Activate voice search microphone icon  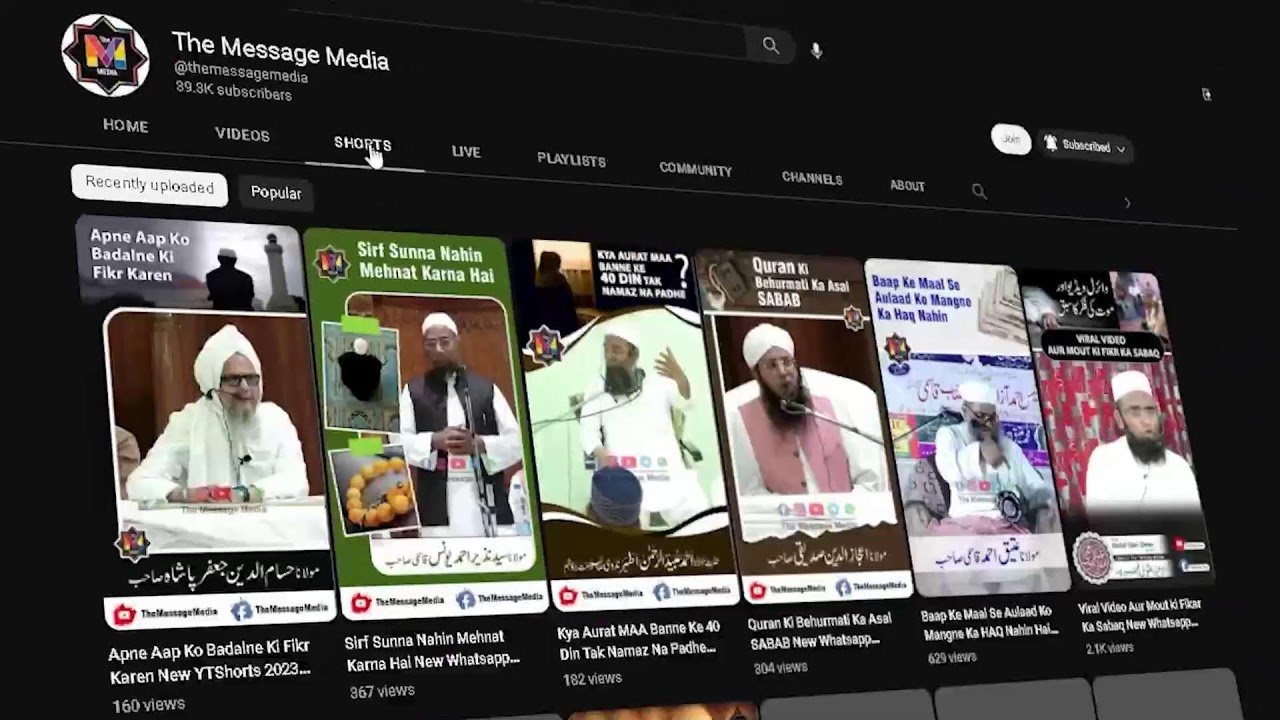pos(816,50)
